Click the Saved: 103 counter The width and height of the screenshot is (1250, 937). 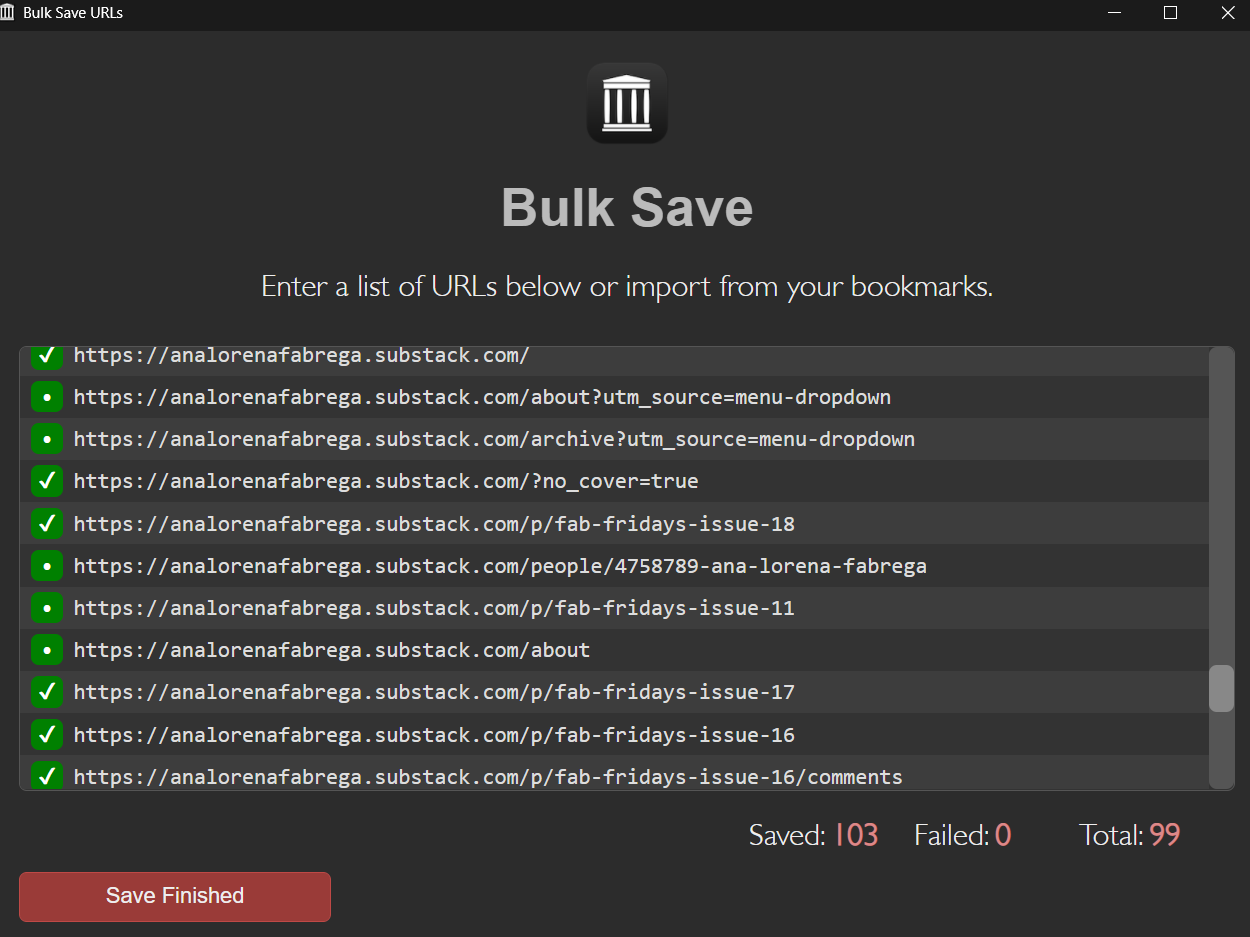pos(813,834)
